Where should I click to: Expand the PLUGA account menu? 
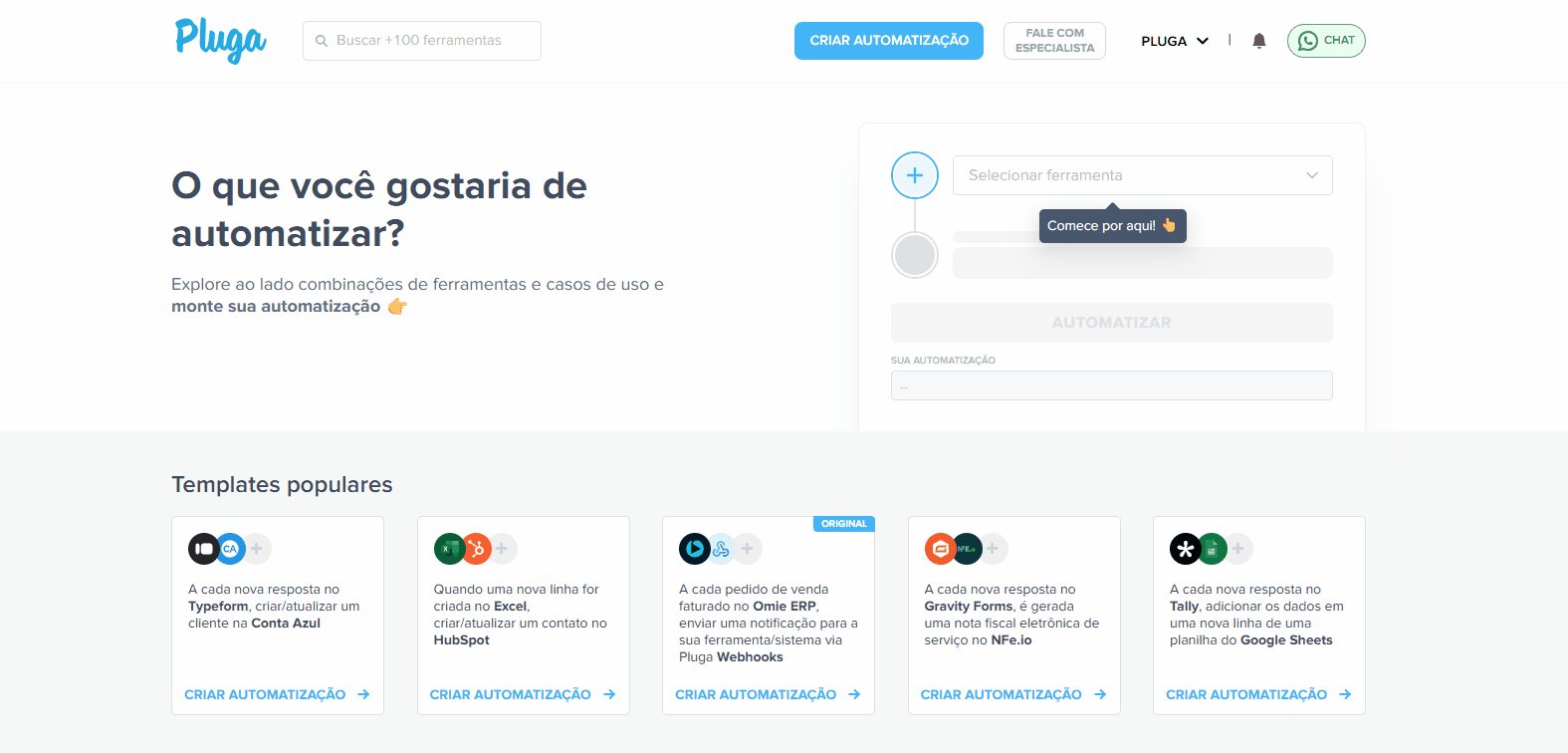(x=1175, y=41)
